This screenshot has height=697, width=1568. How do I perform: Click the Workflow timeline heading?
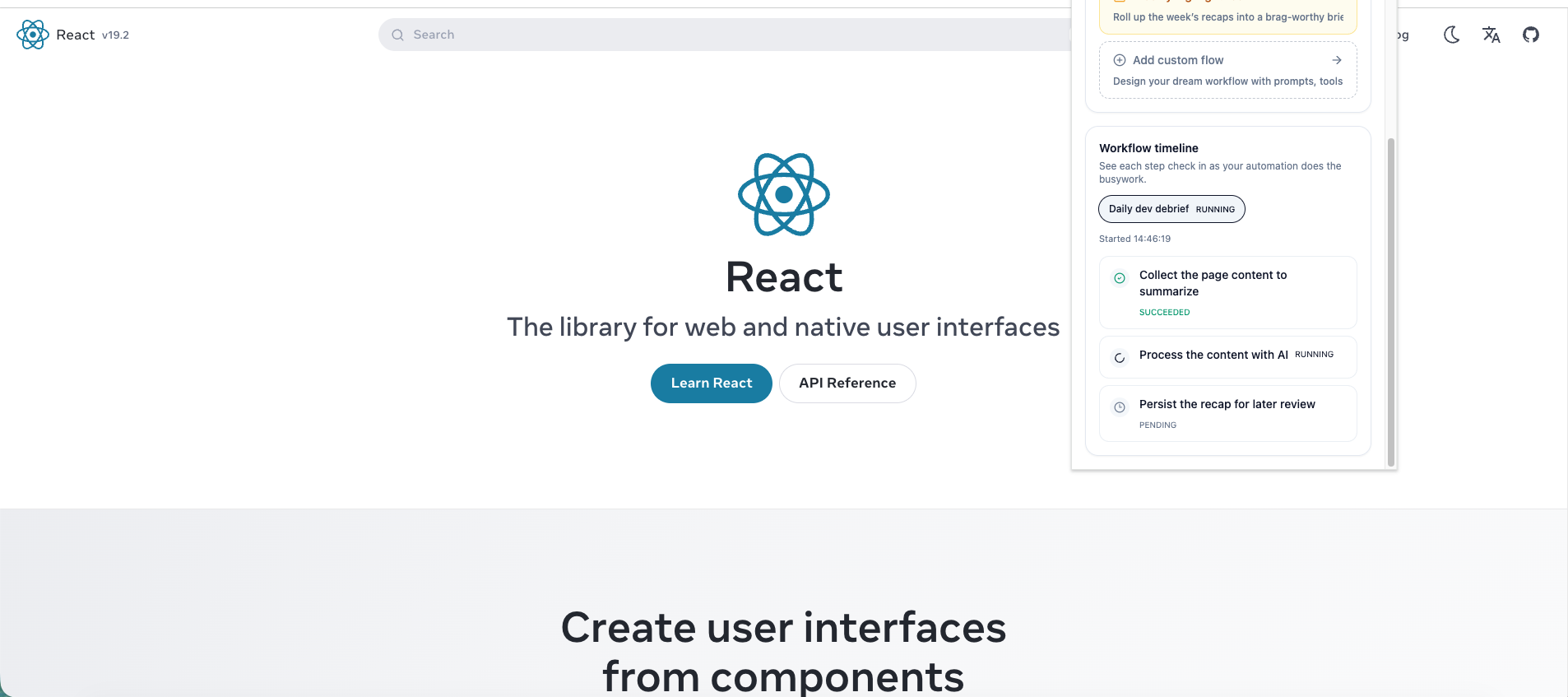[1148, 148]
